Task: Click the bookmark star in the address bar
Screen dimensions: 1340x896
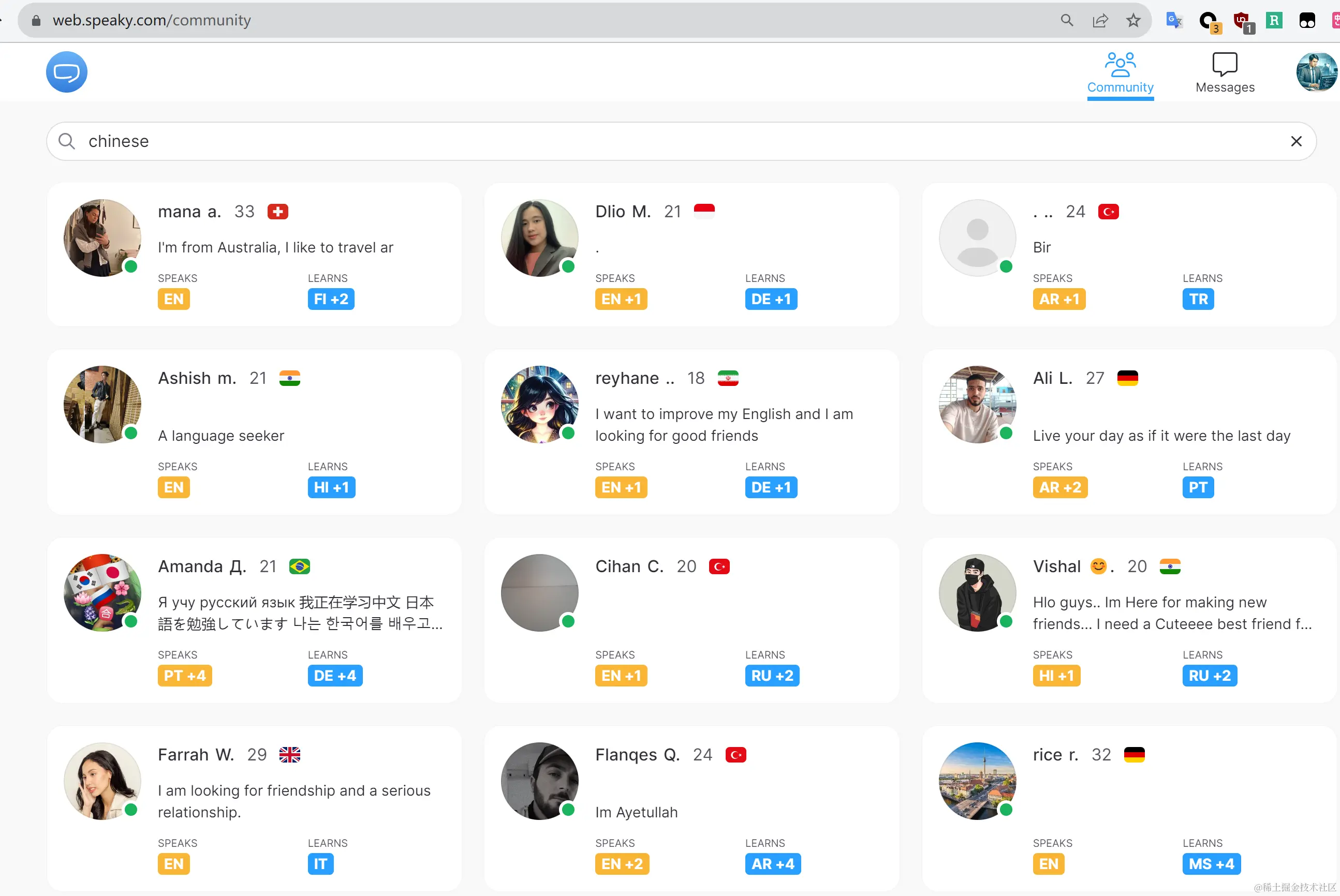Action: 1133,20
